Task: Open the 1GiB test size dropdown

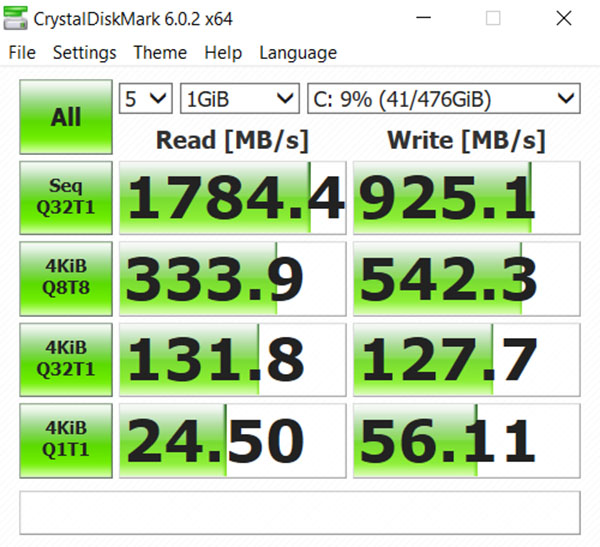Action: point(240,98)
